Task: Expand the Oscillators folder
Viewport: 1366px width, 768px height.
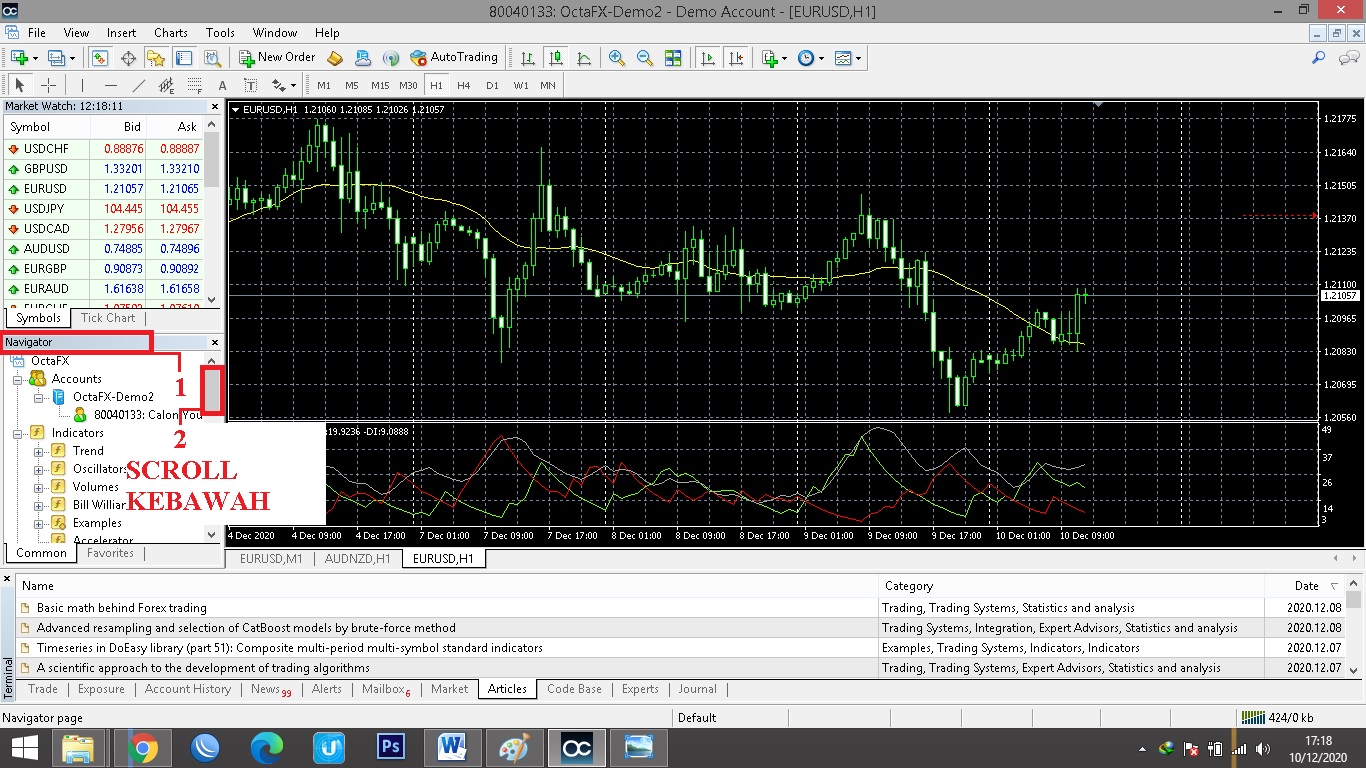Action: pyautogui.click(x=40, y=469)
